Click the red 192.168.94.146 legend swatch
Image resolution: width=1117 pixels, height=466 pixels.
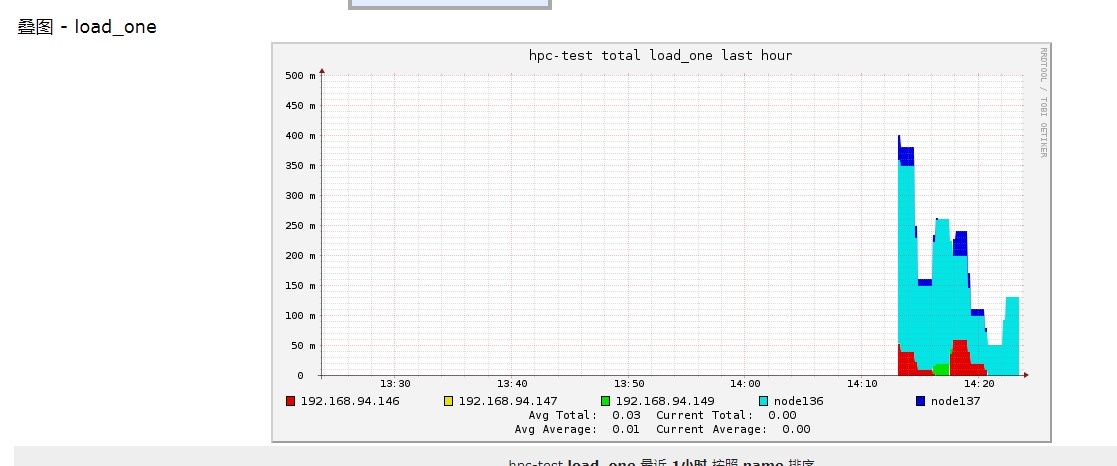click(290, 401)
